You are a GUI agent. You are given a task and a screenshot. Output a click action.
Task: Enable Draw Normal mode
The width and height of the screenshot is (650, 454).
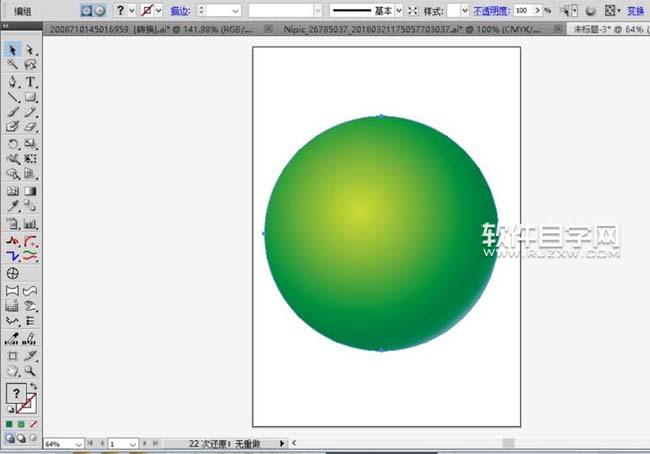click(x=10, y=438)
